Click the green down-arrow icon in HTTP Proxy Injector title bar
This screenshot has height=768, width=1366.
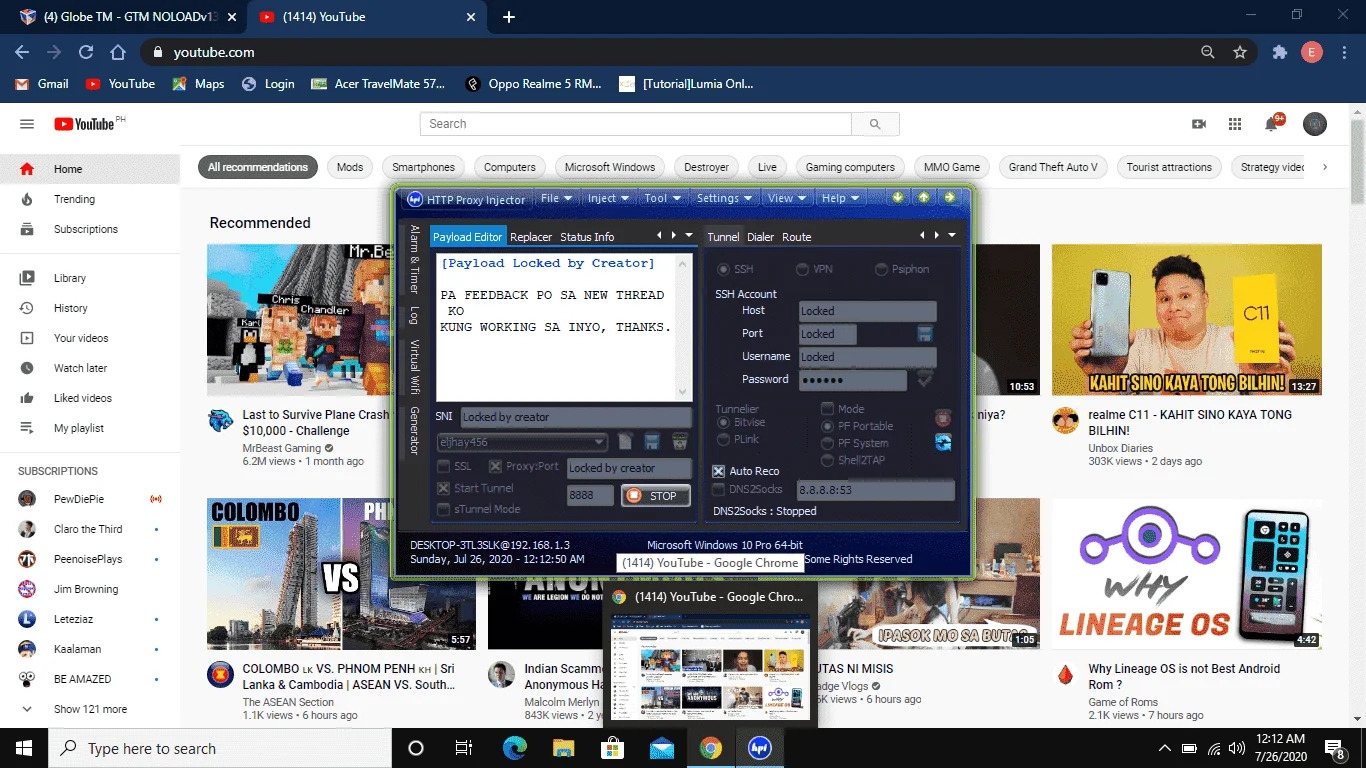(898, 197)
